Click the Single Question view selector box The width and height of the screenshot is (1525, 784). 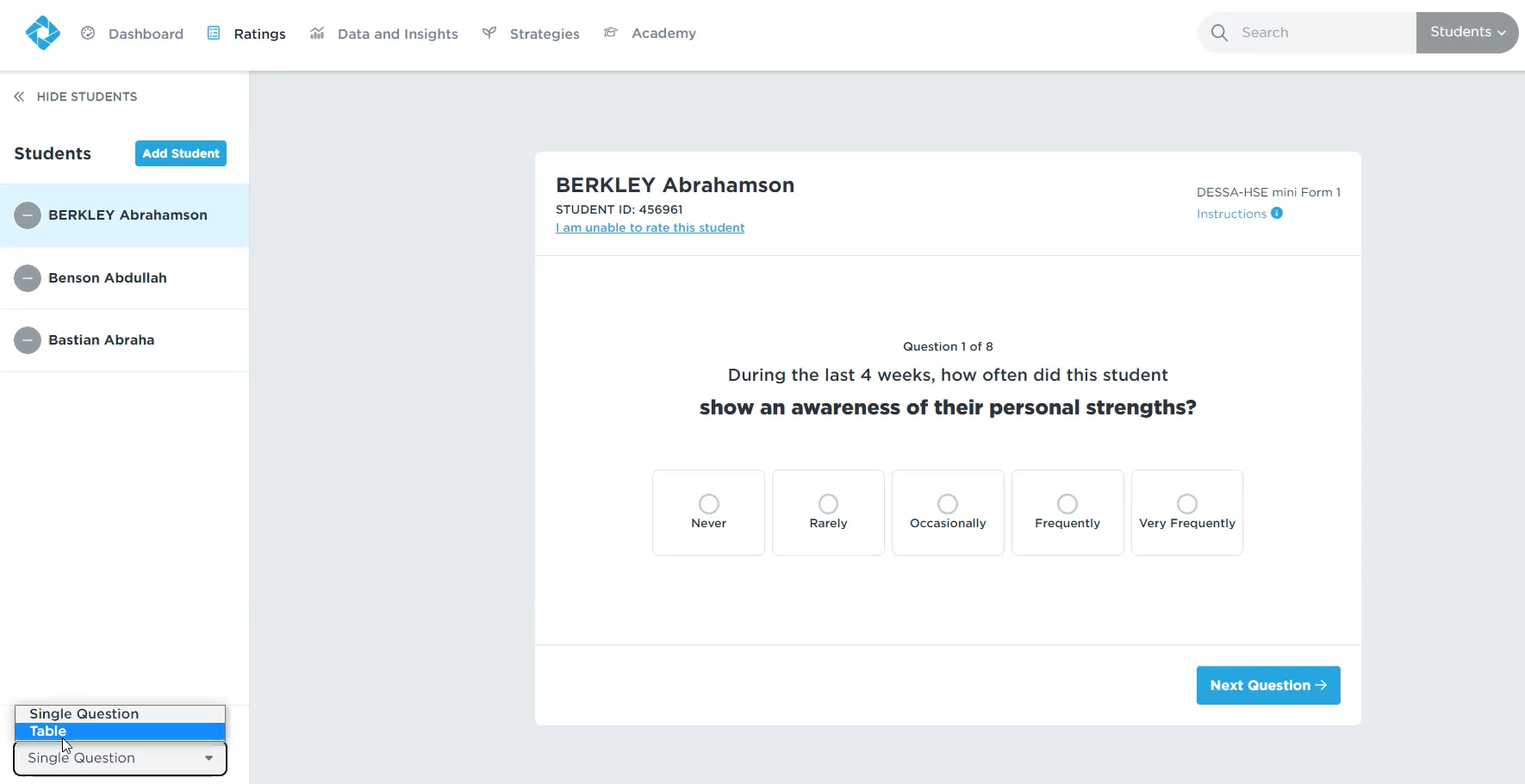[120, 758]
